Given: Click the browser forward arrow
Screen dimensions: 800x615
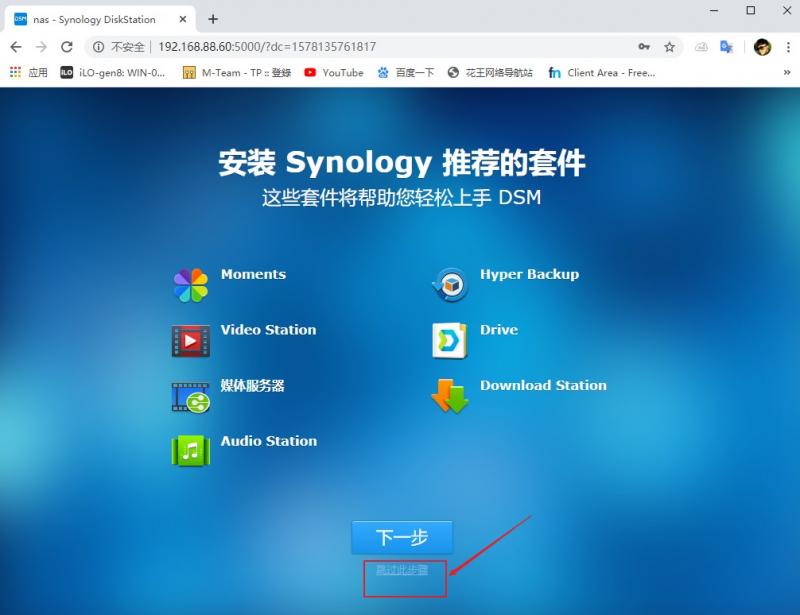Looking at the screenshot, I should pyautogui.click(x=41, y=47).
